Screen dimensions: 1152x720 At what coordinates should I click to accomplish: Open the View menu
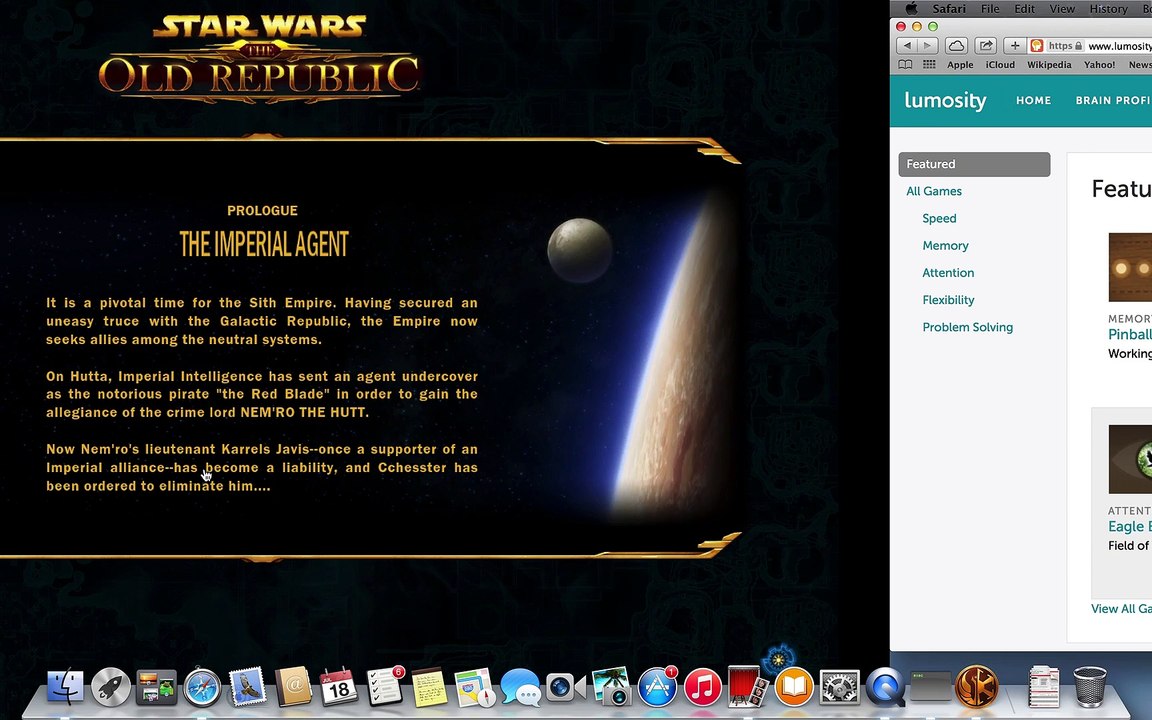1062,9
